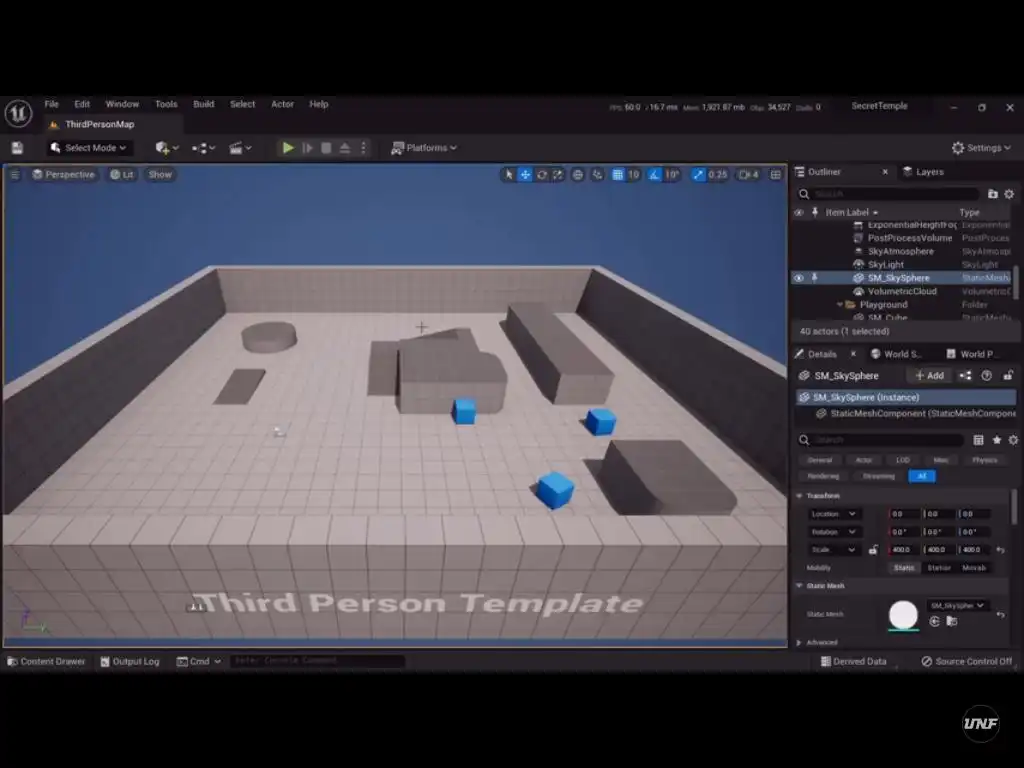Toggle surface snapping in the viewport
Viewport: 1024px width, 768px height.
pyautogui.click(x=597, y=174)
